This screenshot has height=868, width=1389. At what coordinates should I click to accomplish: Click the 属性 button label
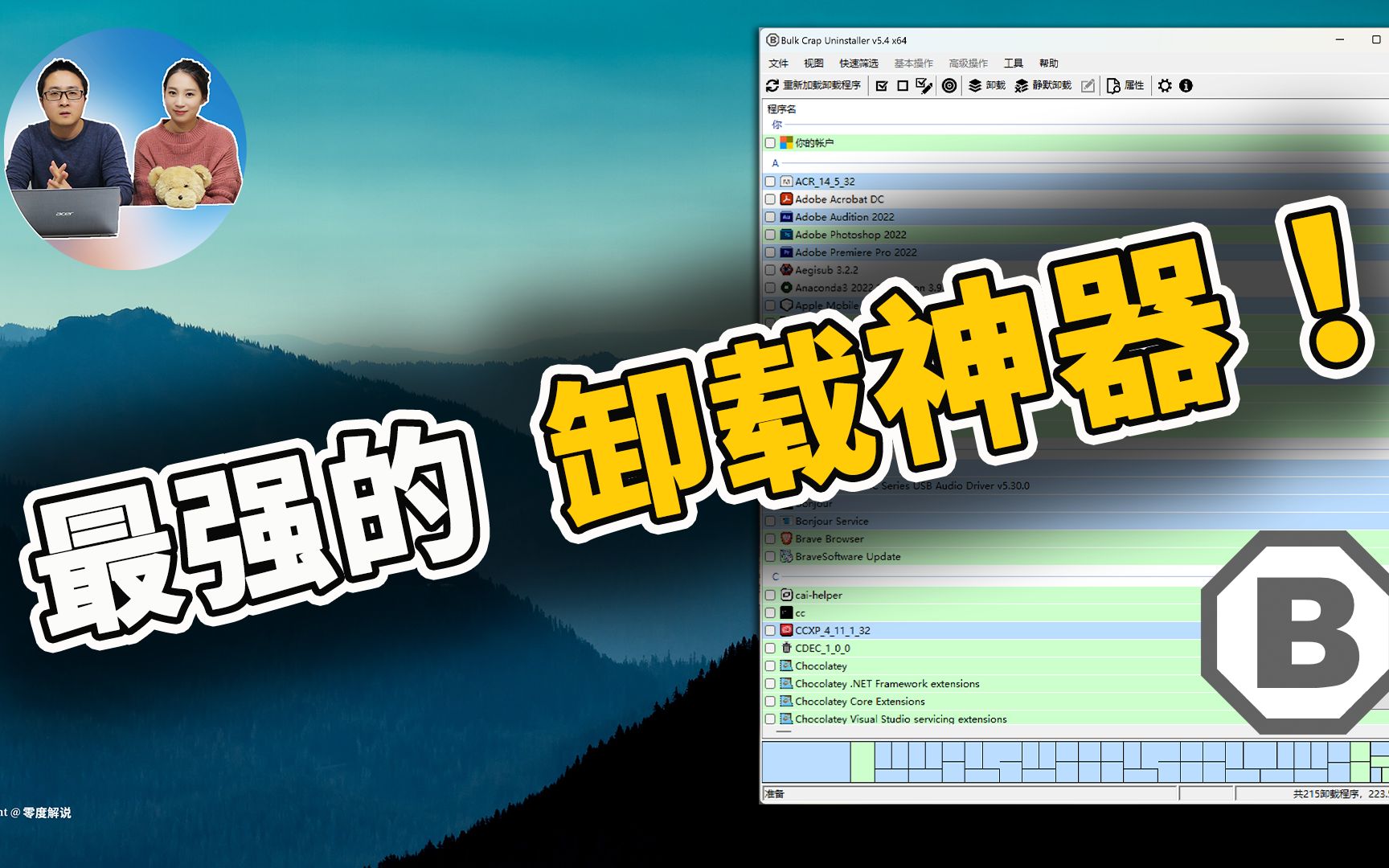(1133, 85)
